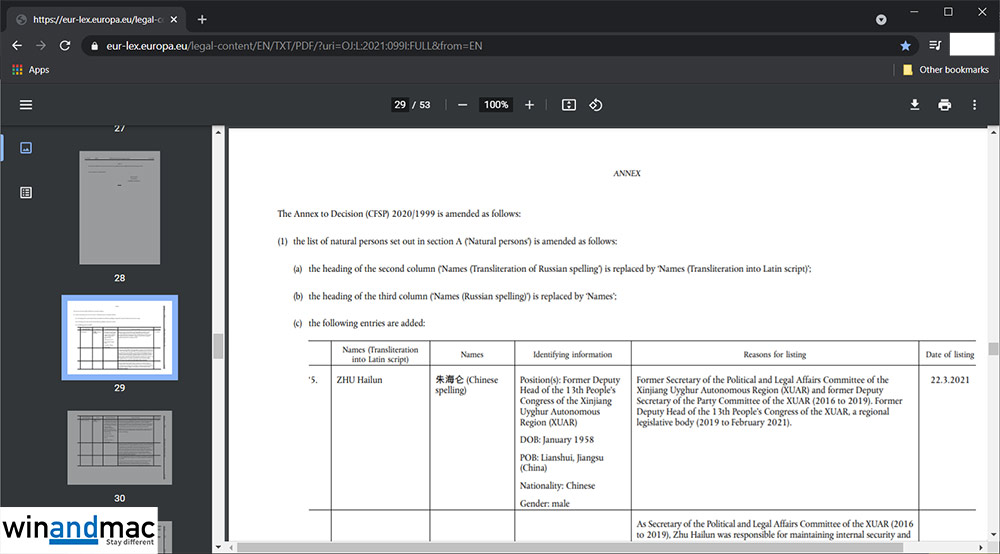This screenshot has height=554, width=1000.
Task: Click the zoom out minus button
Action: click(462, 105)
